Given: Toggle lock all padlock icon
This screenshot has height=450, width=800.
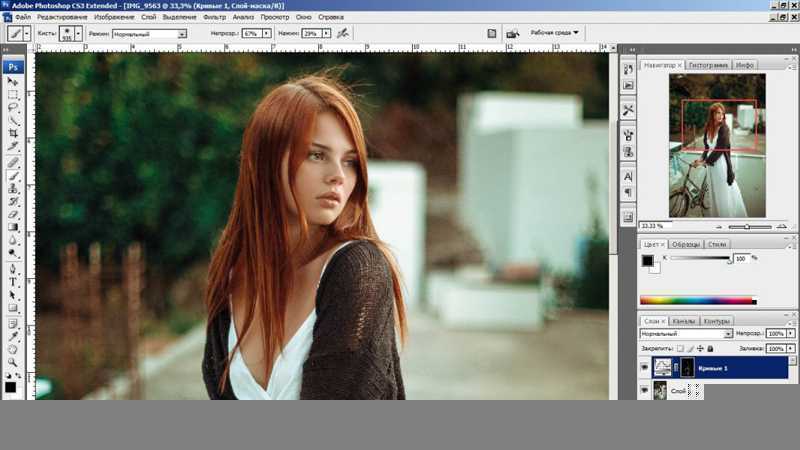Looking at the screenshot, I should [x=710, y=348].
